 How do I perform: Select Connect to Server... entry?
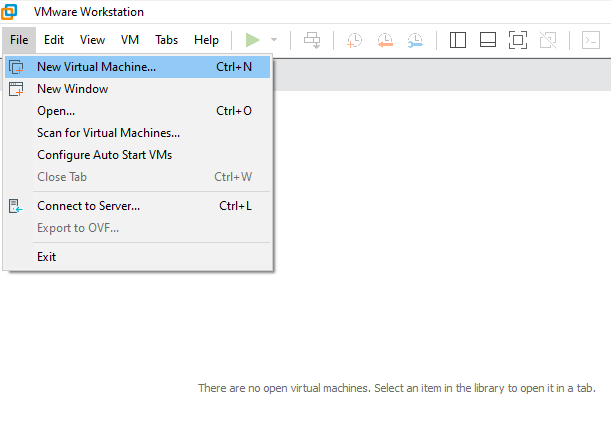point(138,206)
